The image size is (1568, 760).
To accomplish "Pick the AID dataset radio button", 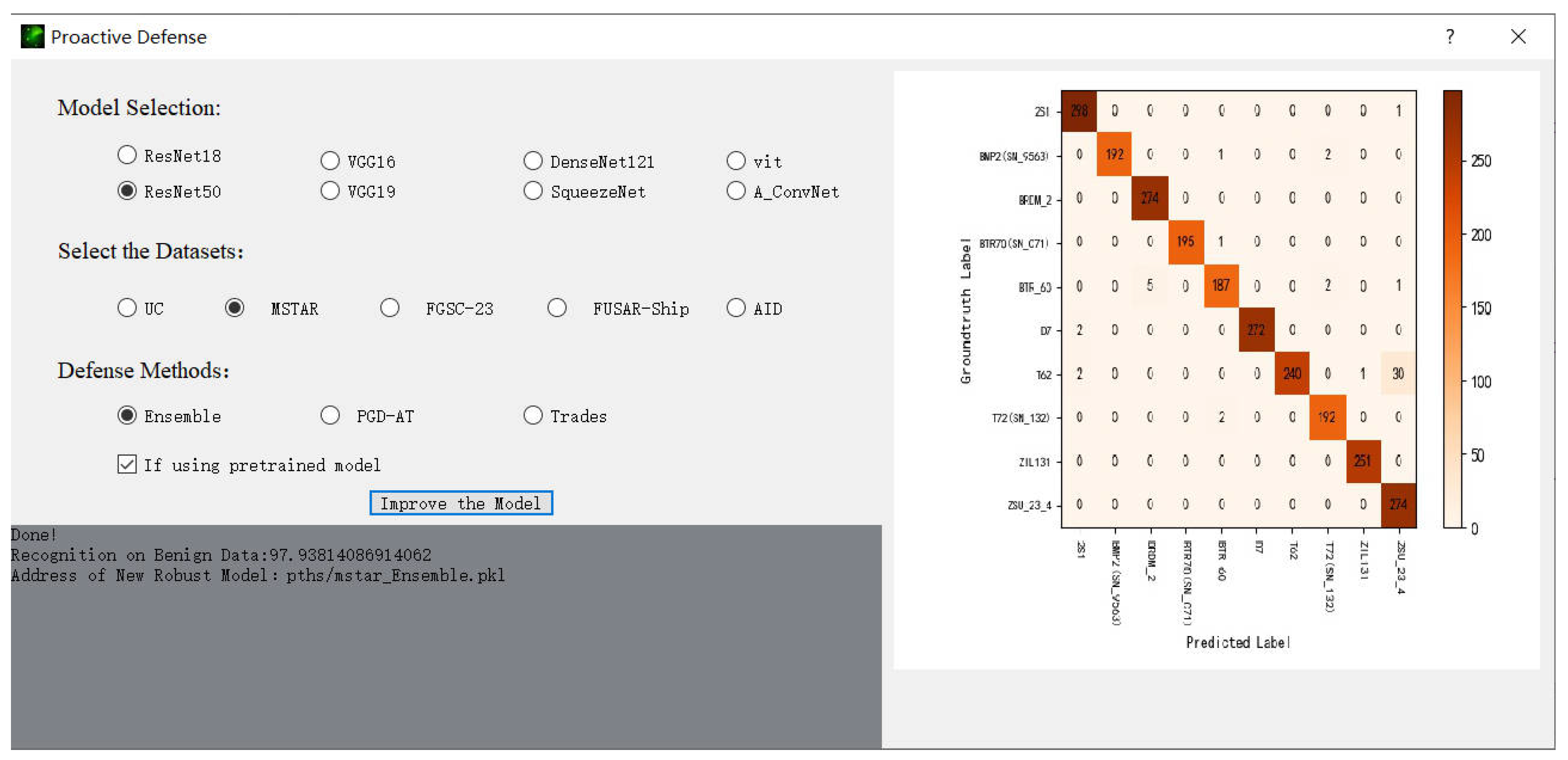I will (x=736, y=308).
